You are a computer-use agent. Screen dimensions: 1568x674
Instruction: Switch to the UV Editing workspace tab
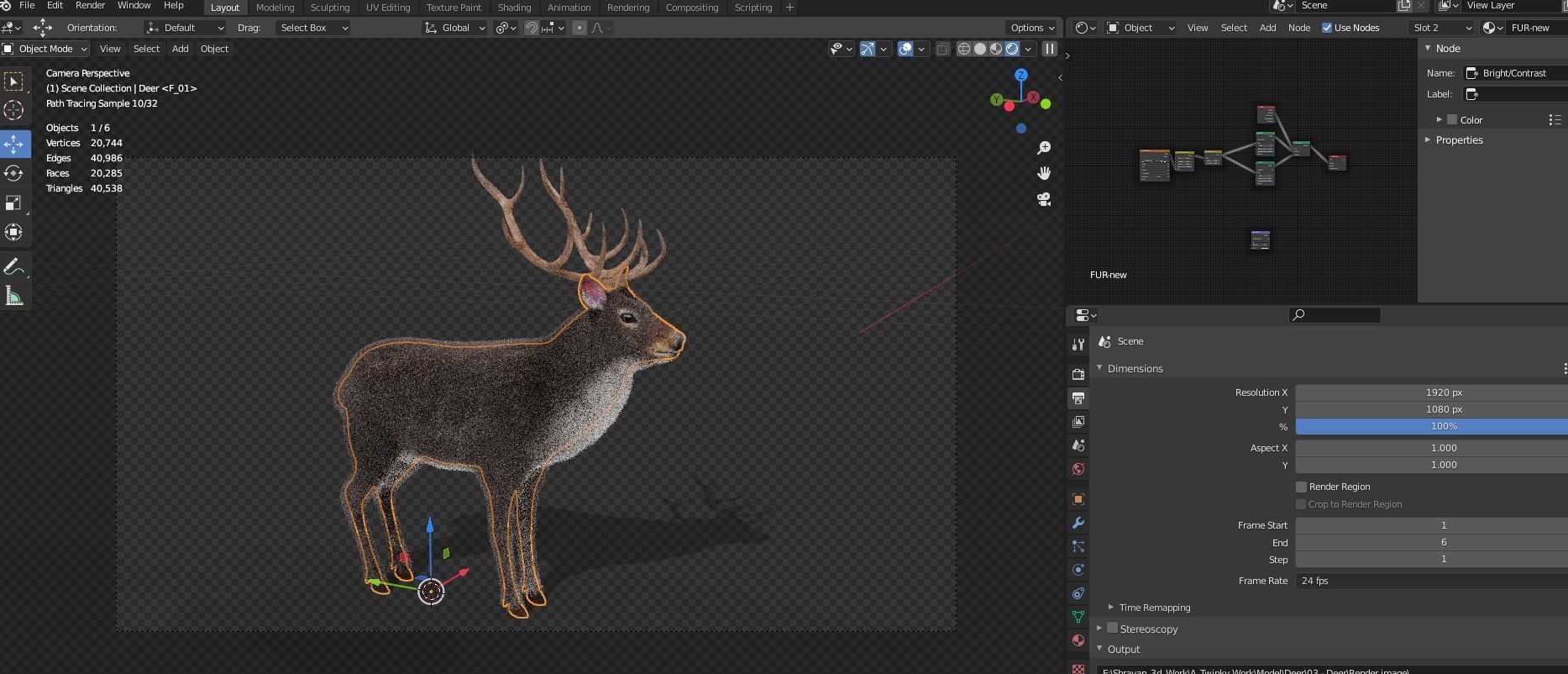(x=388, y=8)
